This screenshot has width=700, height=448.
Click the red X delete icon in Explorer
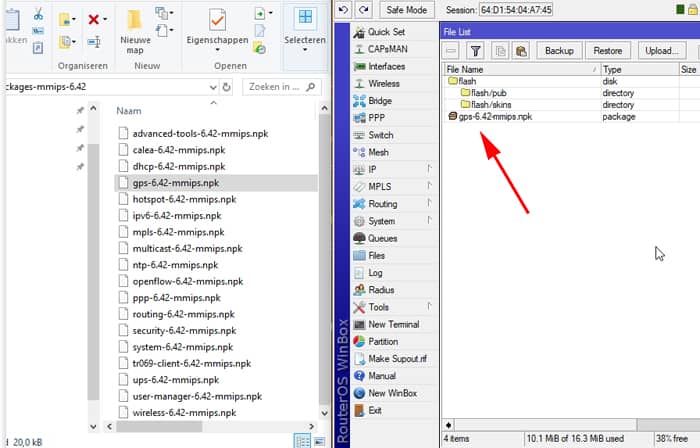click(94, 19)
